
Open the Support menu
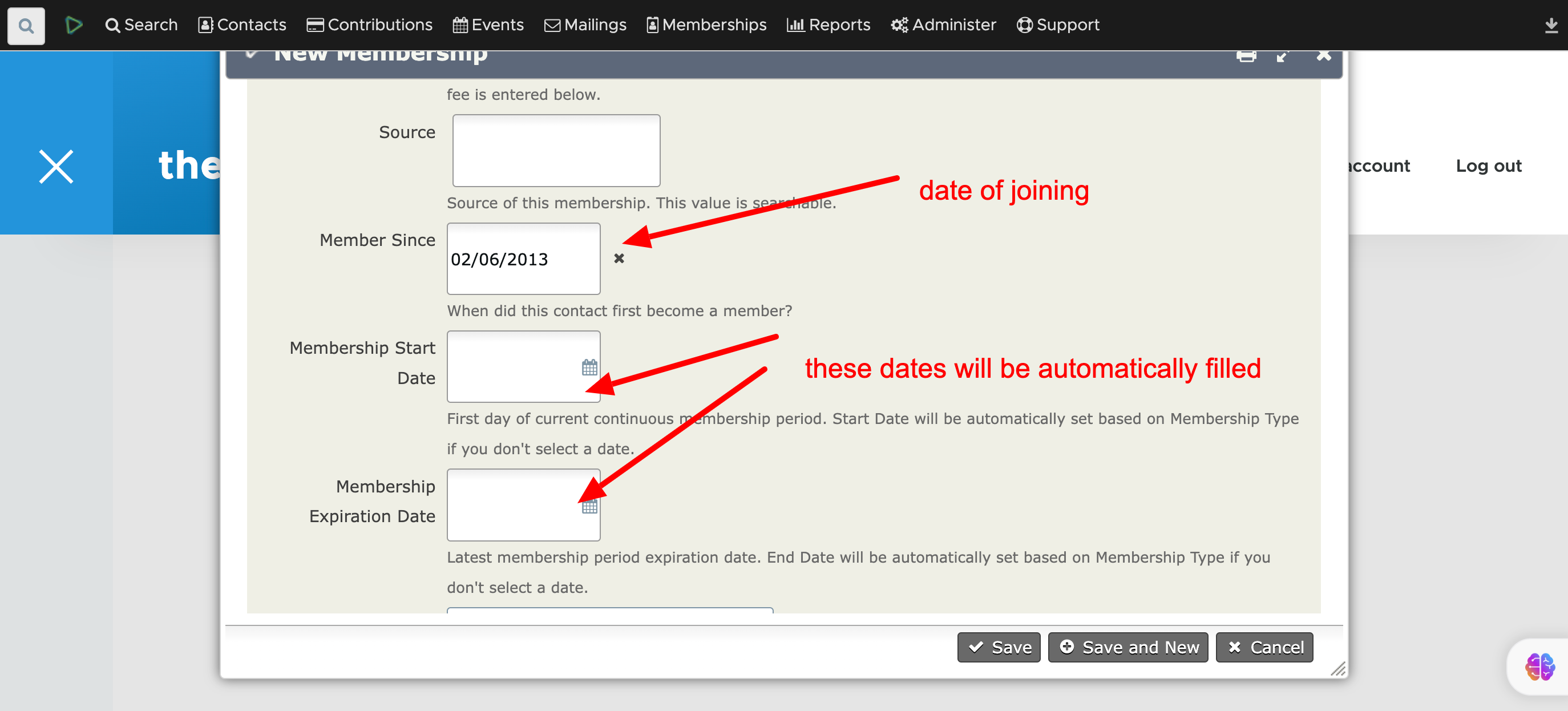click(1058, 25)
